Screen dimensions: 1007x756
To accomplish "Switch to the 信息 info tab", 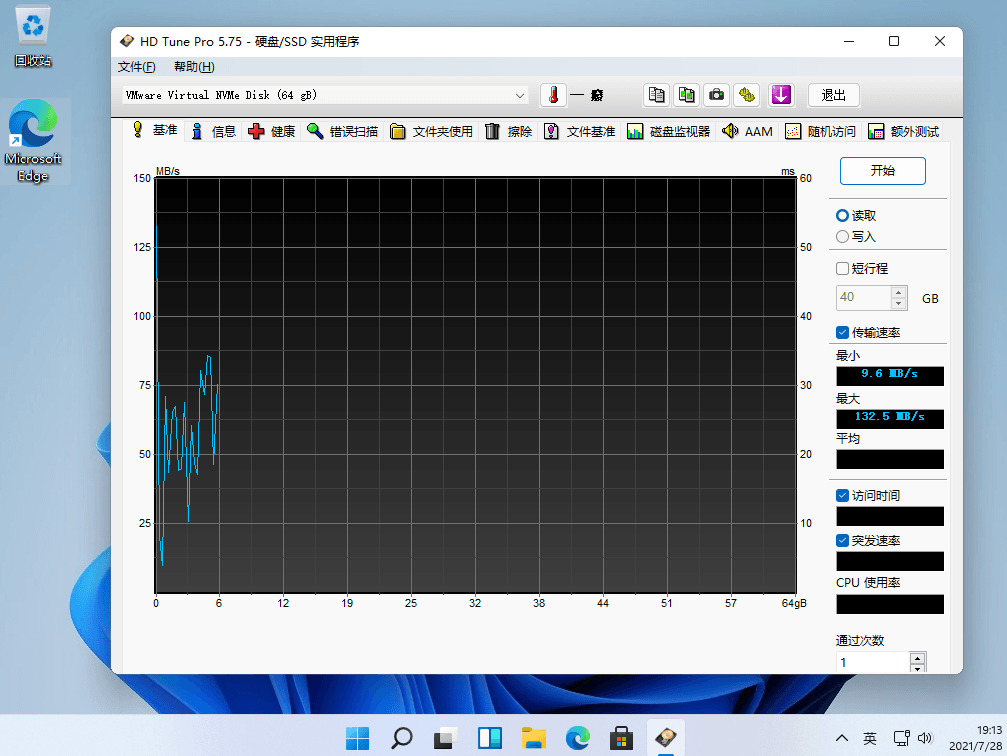I will click(x=214, y=132).
